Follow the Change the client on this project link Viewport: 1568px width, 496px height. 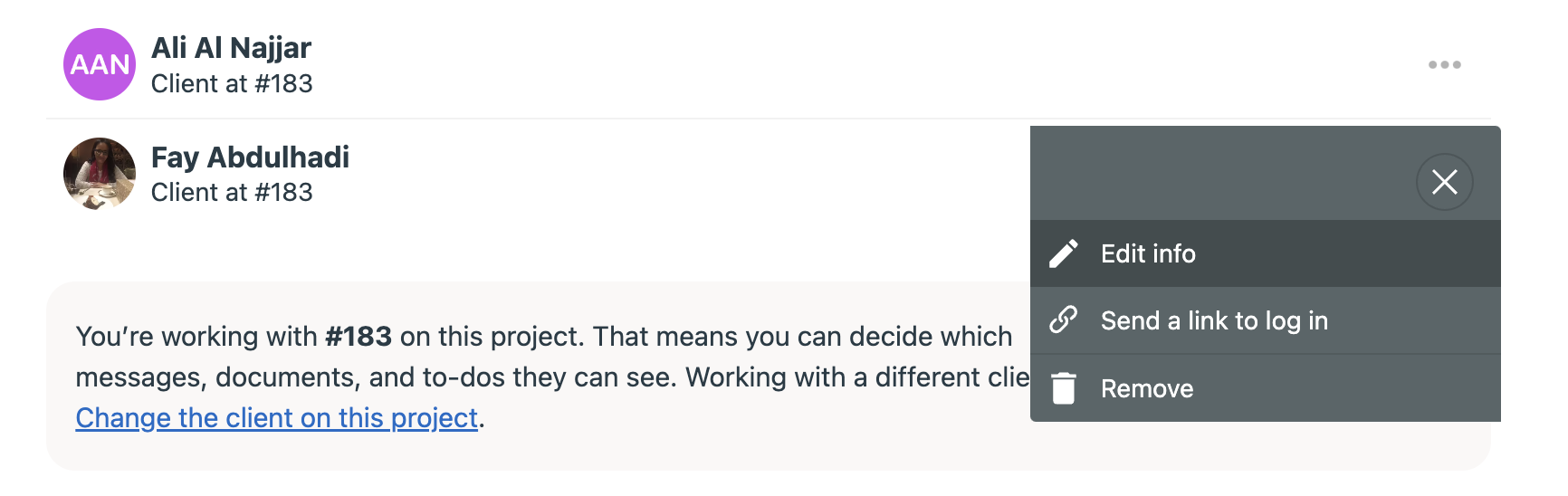(x=276, y=418)
